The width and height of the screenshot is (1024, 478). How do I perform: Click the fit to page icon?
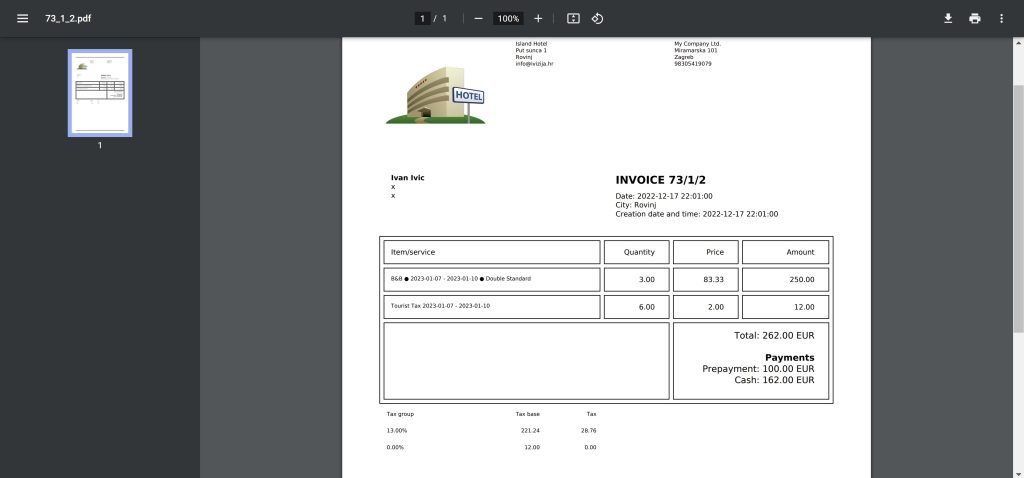click(x=573, y=18)
